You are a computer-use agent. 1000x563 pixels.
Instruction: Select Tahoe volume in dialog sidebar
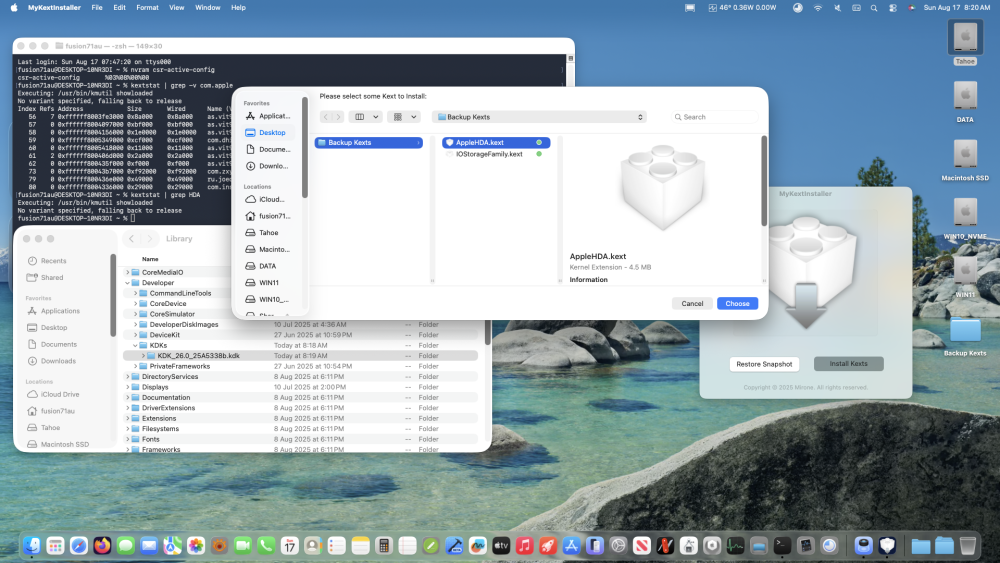268,233
